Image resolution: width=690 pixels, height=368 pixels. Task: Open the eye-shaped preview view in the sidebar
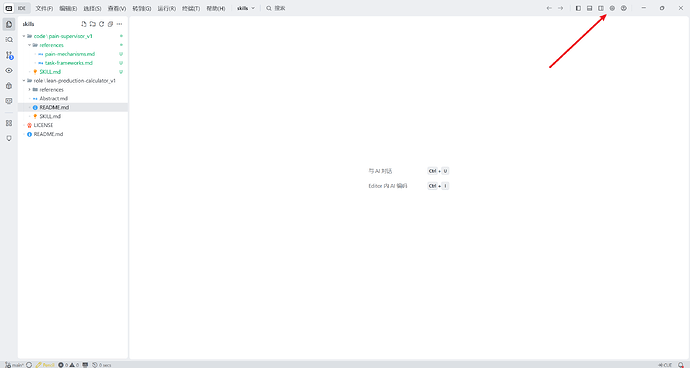(x=9, y=70)
